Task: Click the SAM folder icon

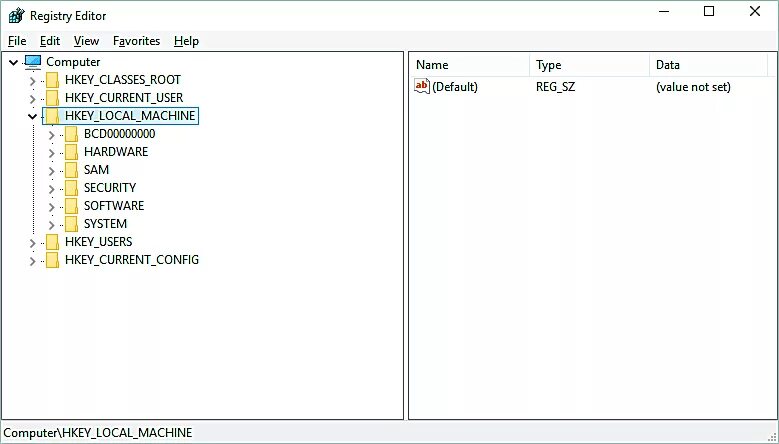Action: (72, 170)
